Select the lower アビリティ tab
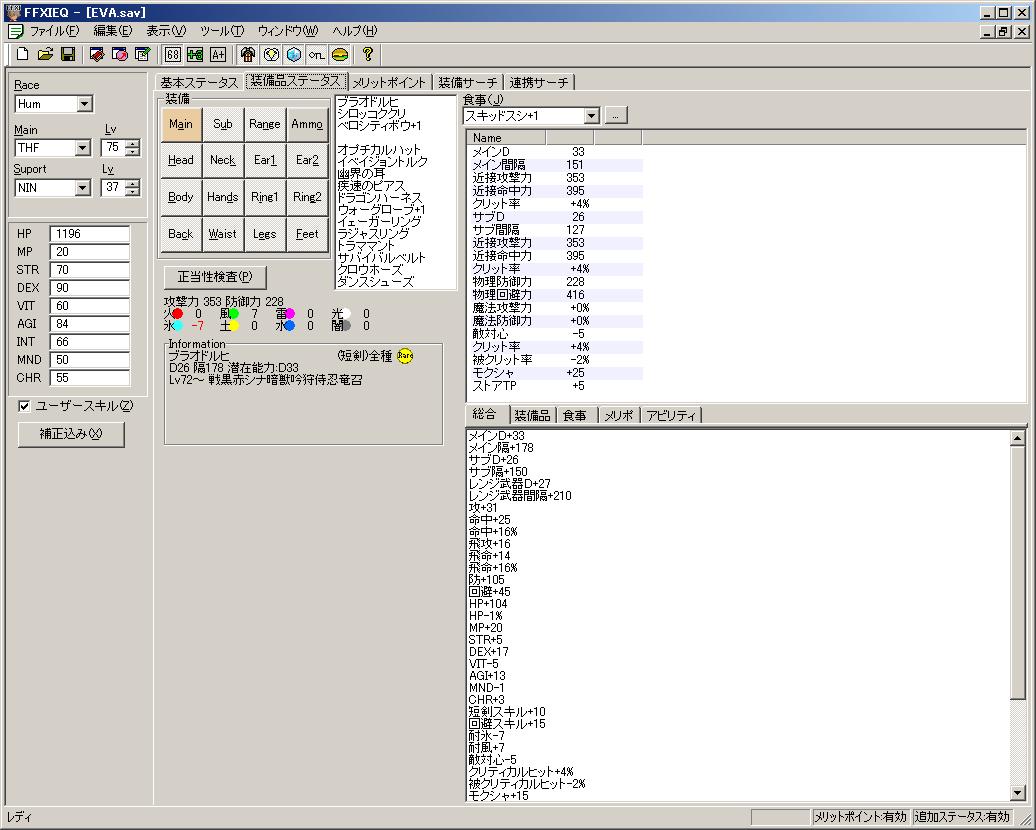Screen dimensions: 1036x830 [671, 416]
